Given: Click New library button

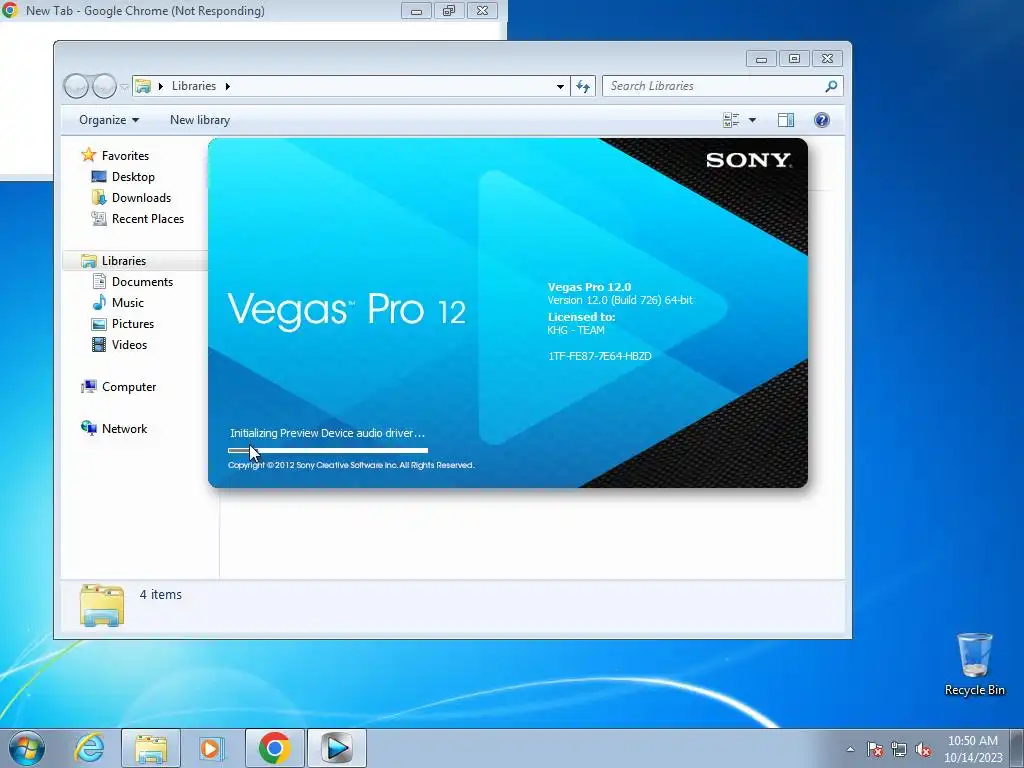Looking at the screenshot, I should (x=200, y=120).
